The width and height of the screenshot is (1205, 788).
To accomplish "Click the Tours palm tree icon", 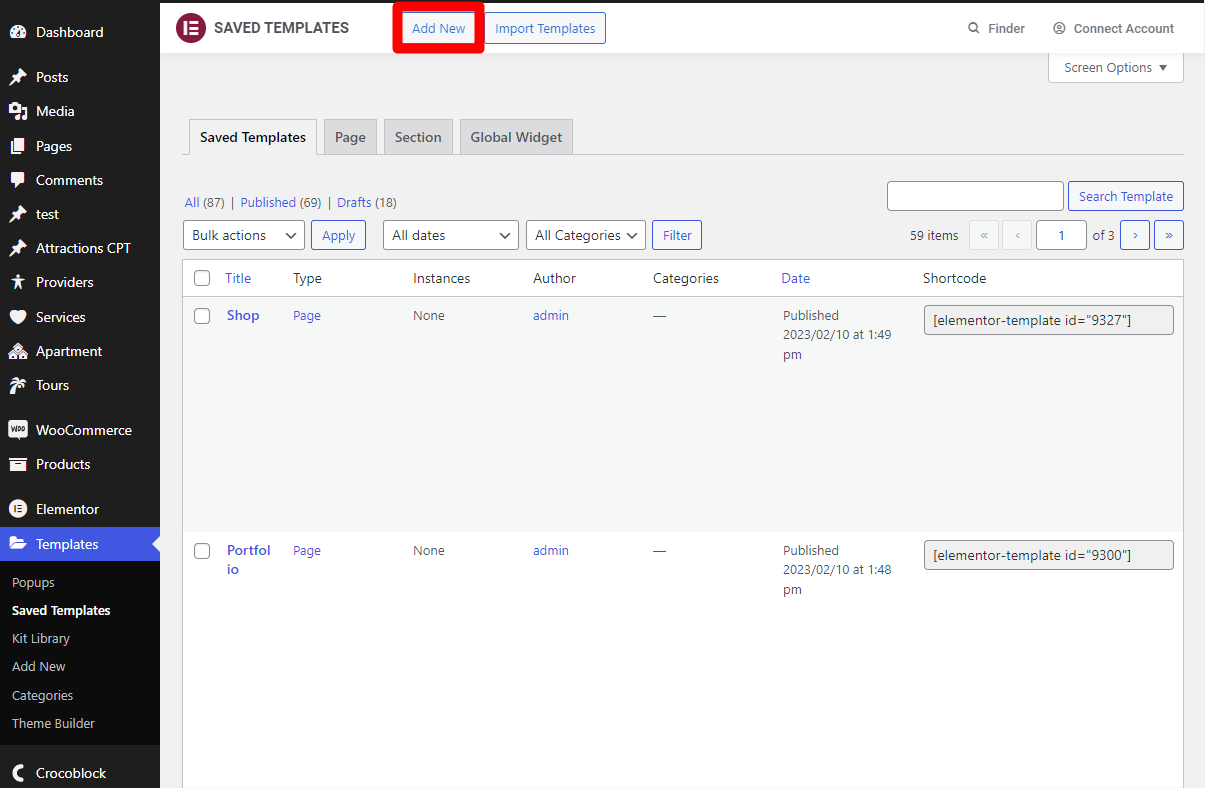I will pos(18,385).
